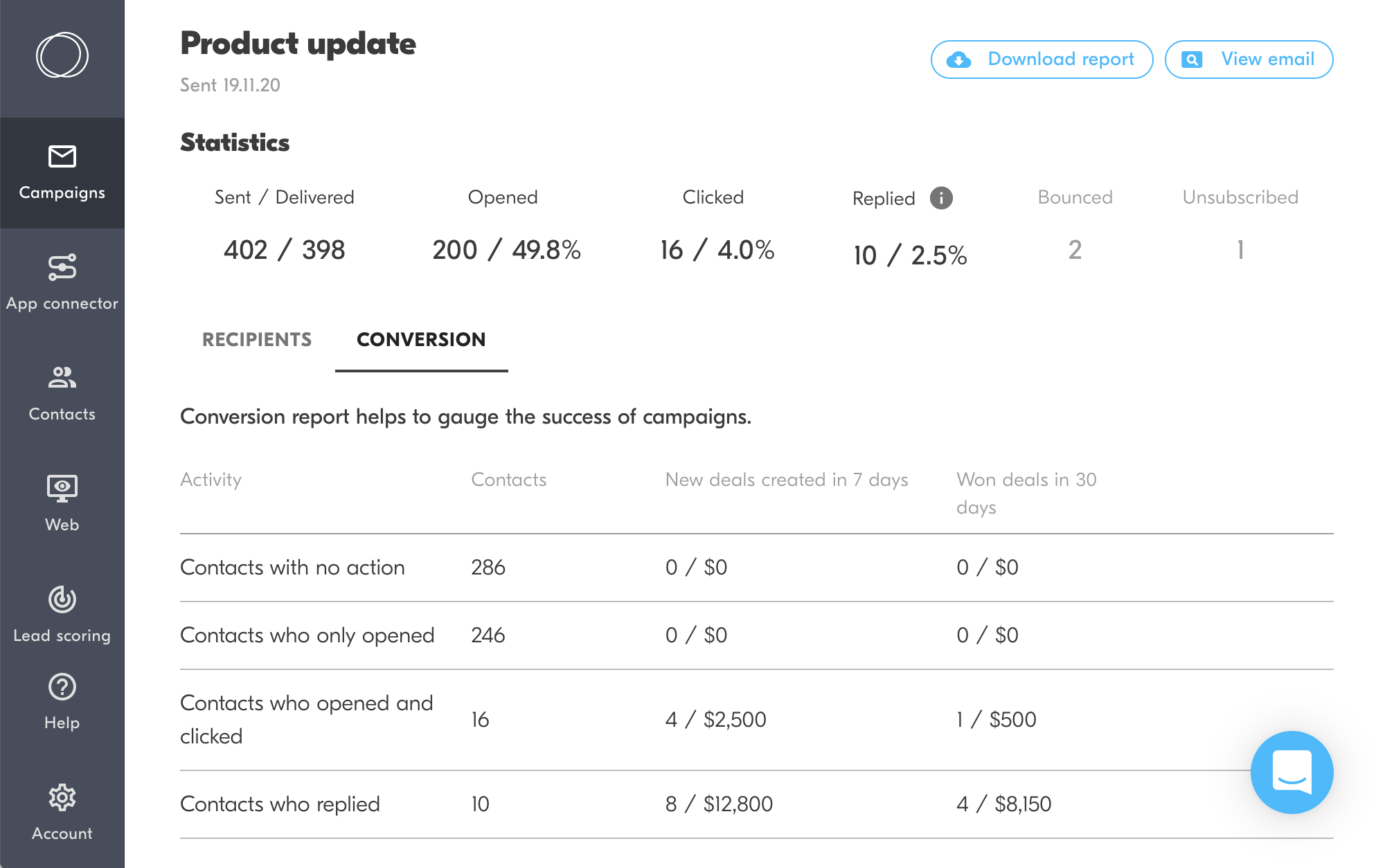1385x868 pixels.
Task: Navigate to Contacts section
Action: coord(62,390)
